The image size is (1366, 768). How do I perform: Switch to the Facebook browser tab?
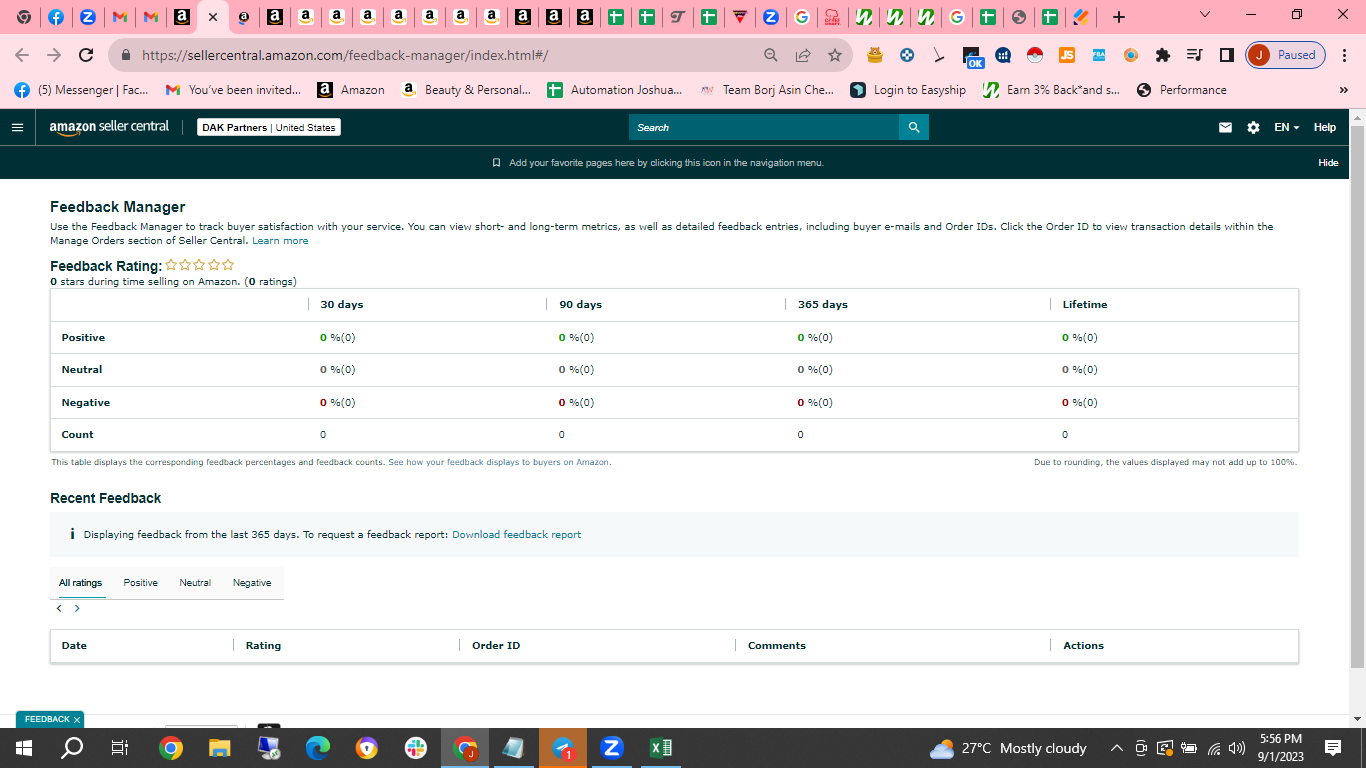tap(56, 17)
